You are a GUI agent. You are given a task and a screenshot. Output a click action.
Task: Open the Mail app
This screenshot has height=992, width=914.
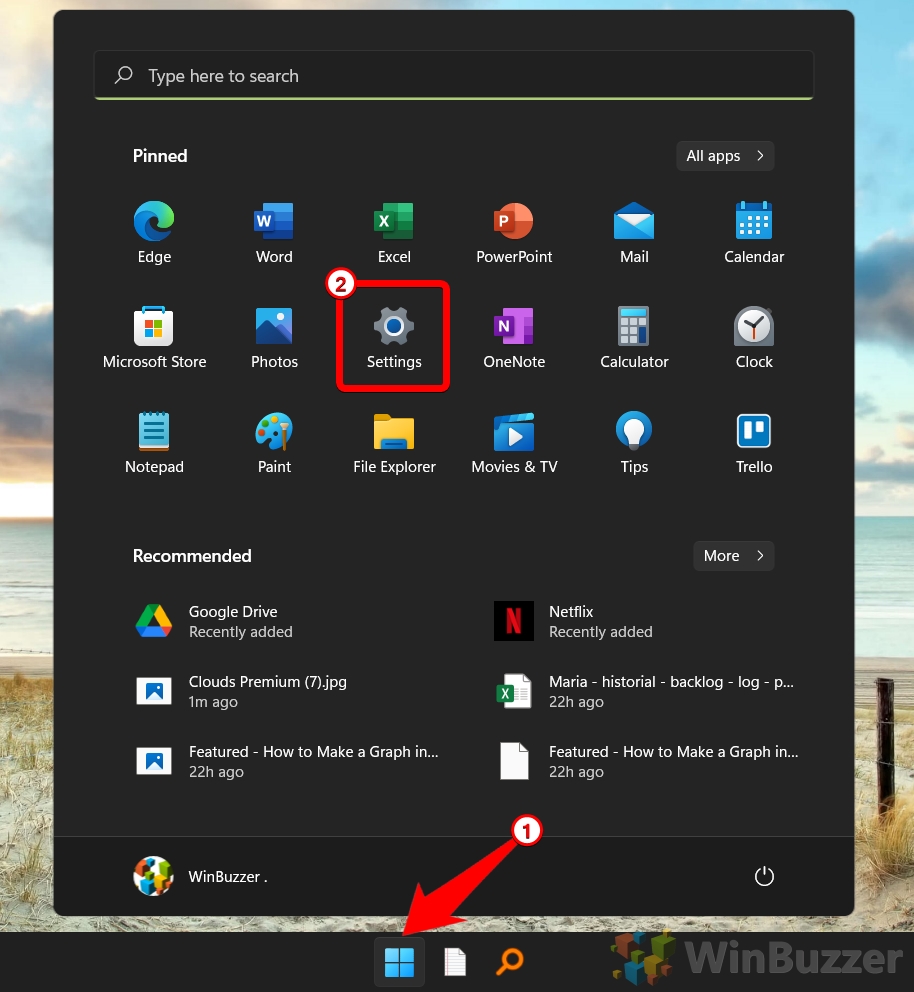[634, 232]
